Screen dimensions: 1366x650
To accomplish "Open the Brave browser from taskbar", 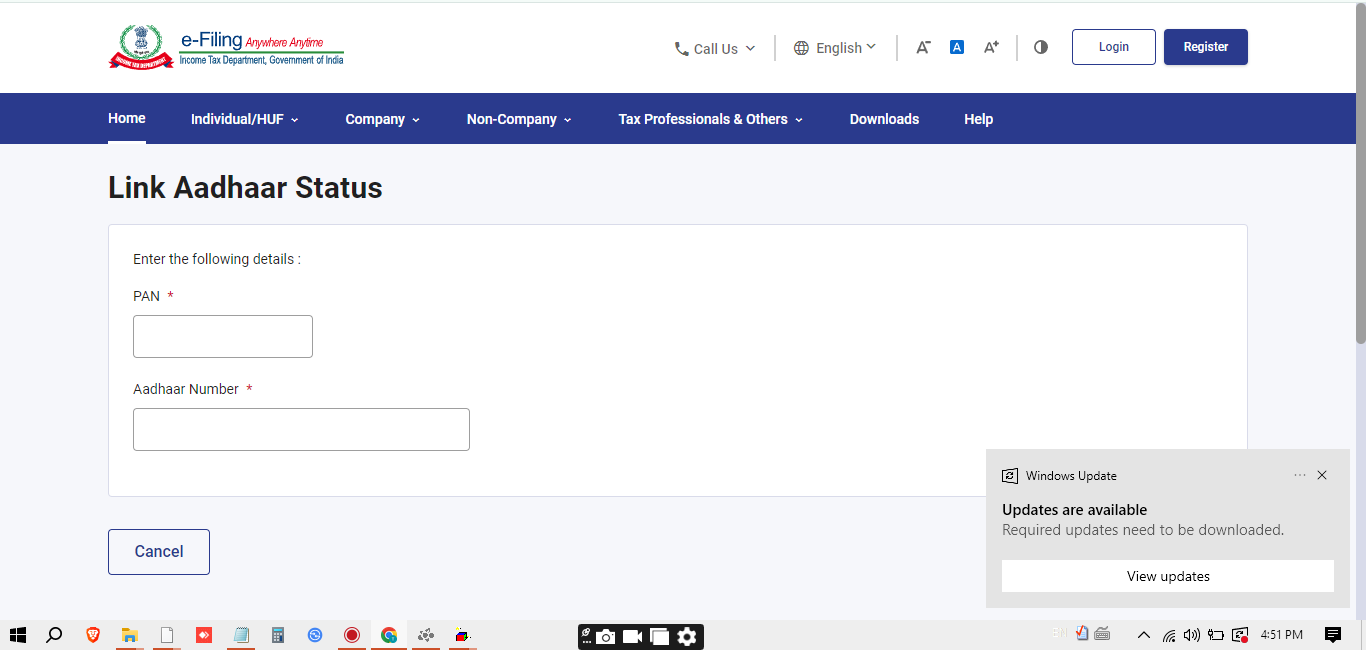I will [x=92, y=635].
